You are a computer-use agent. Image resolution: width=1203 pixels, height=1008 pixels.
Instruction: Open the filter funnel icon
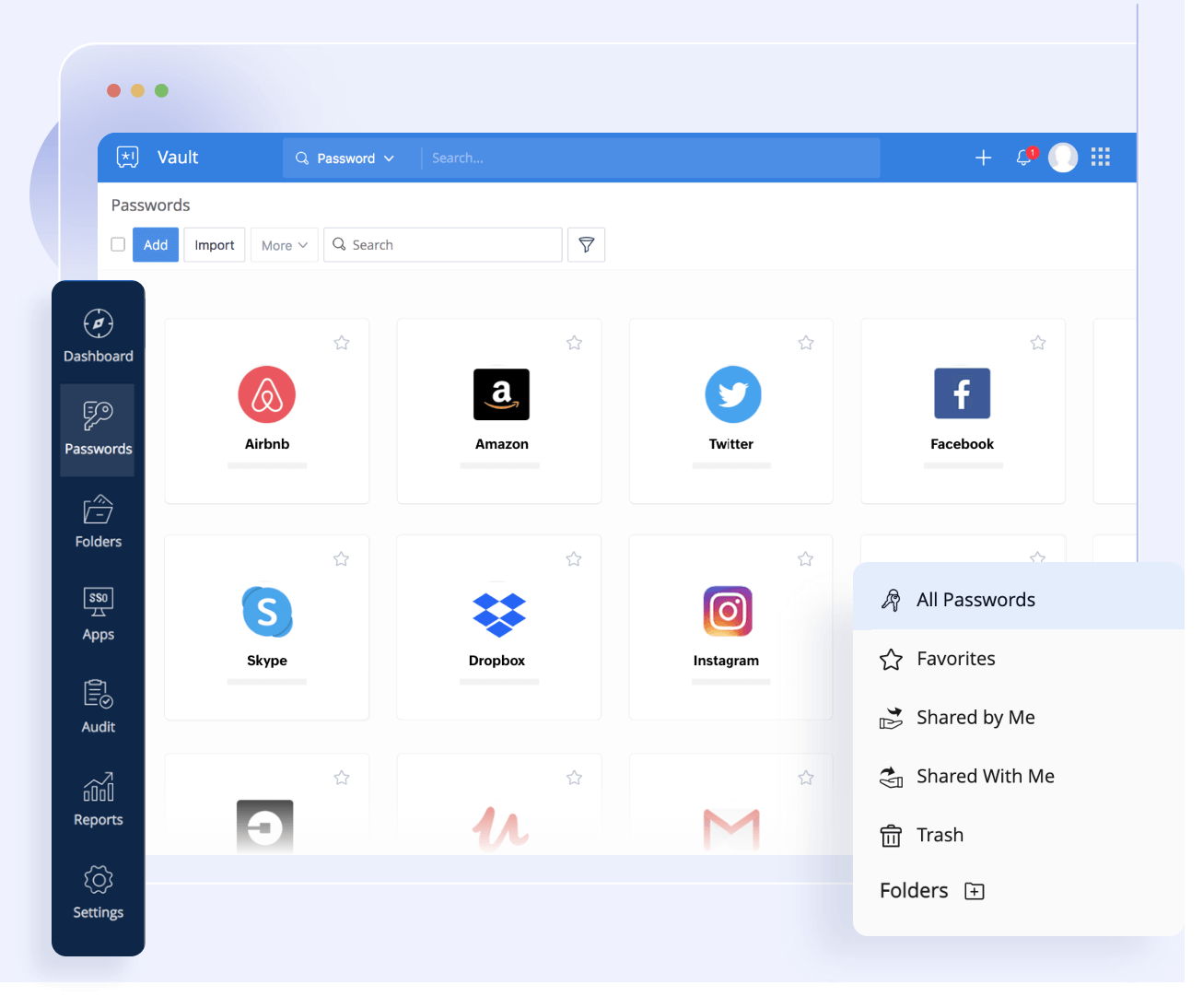586,245
